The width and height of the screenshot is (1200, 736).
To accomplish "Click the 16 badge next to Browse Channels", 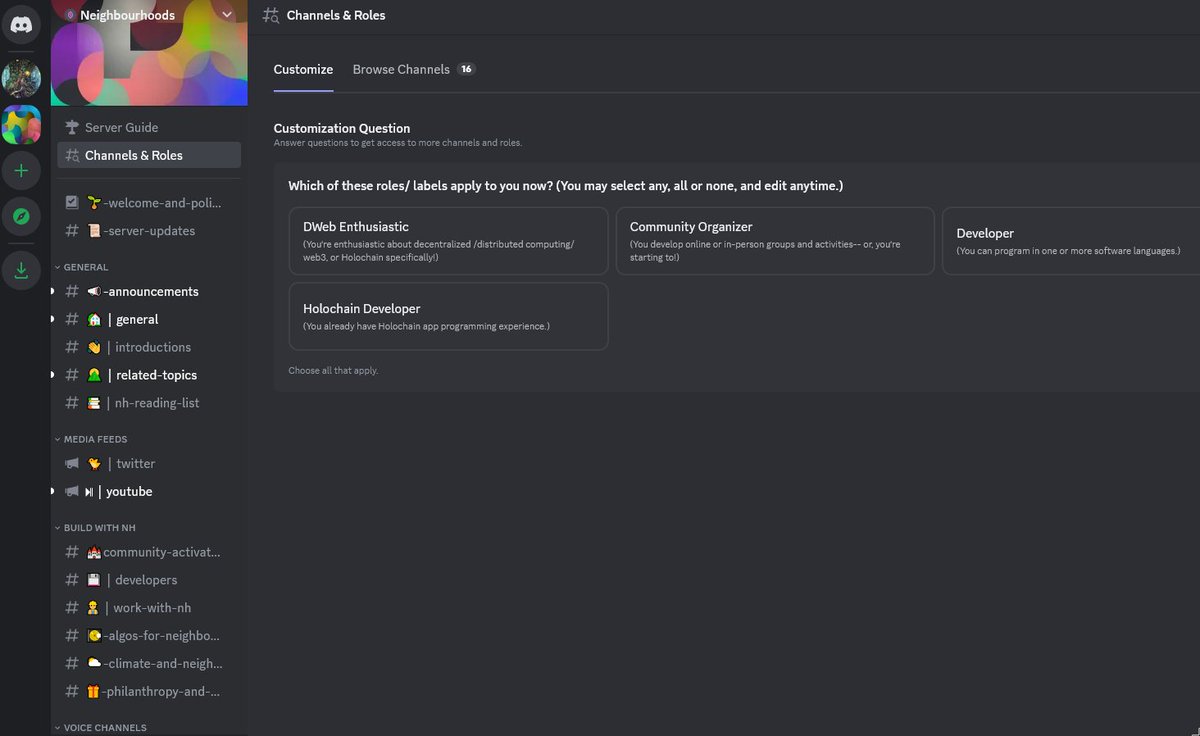I will pyautogui.click(x=466, y=70).
